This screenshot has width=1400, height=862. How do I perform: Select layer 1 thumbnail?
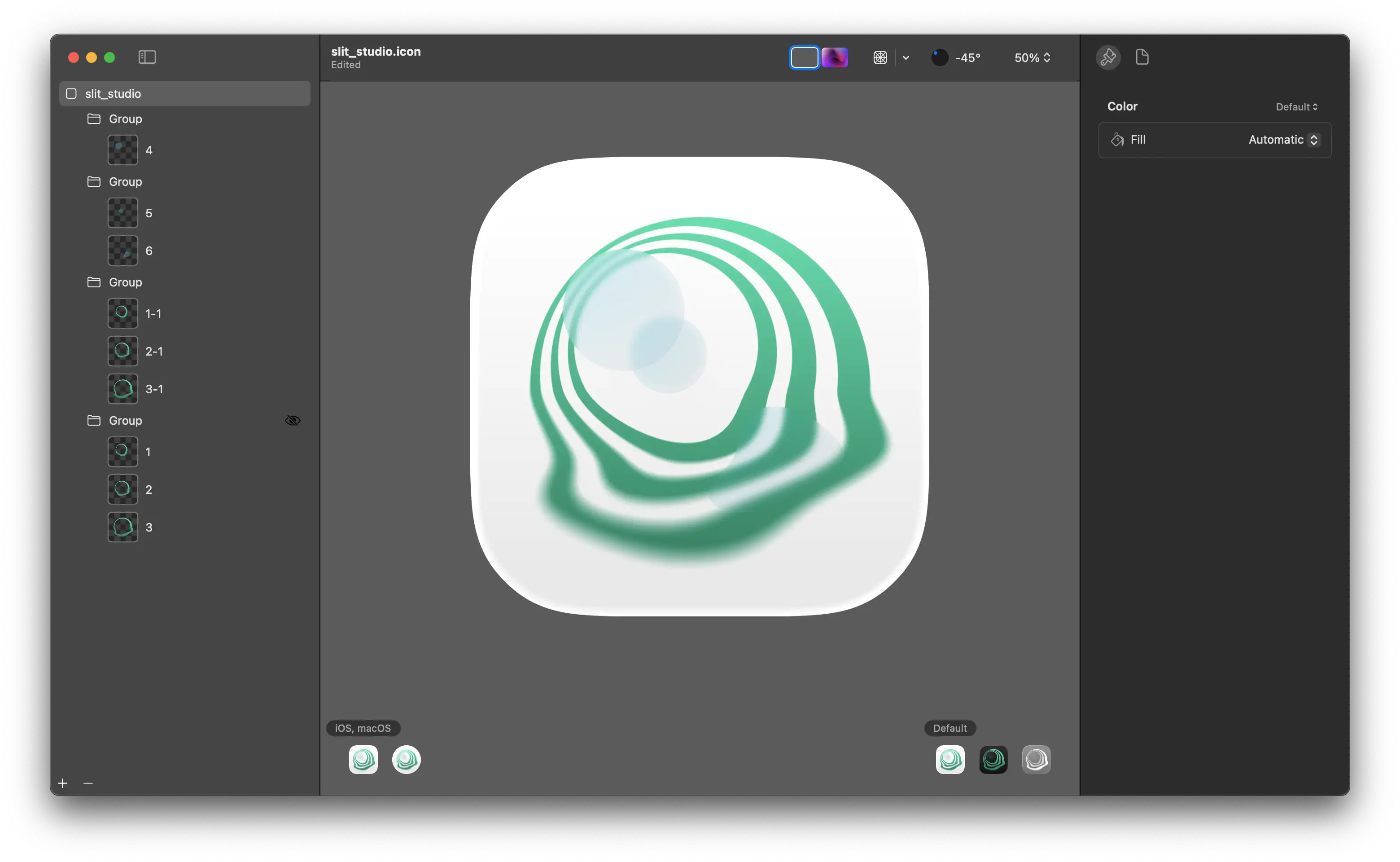(122, 451)
